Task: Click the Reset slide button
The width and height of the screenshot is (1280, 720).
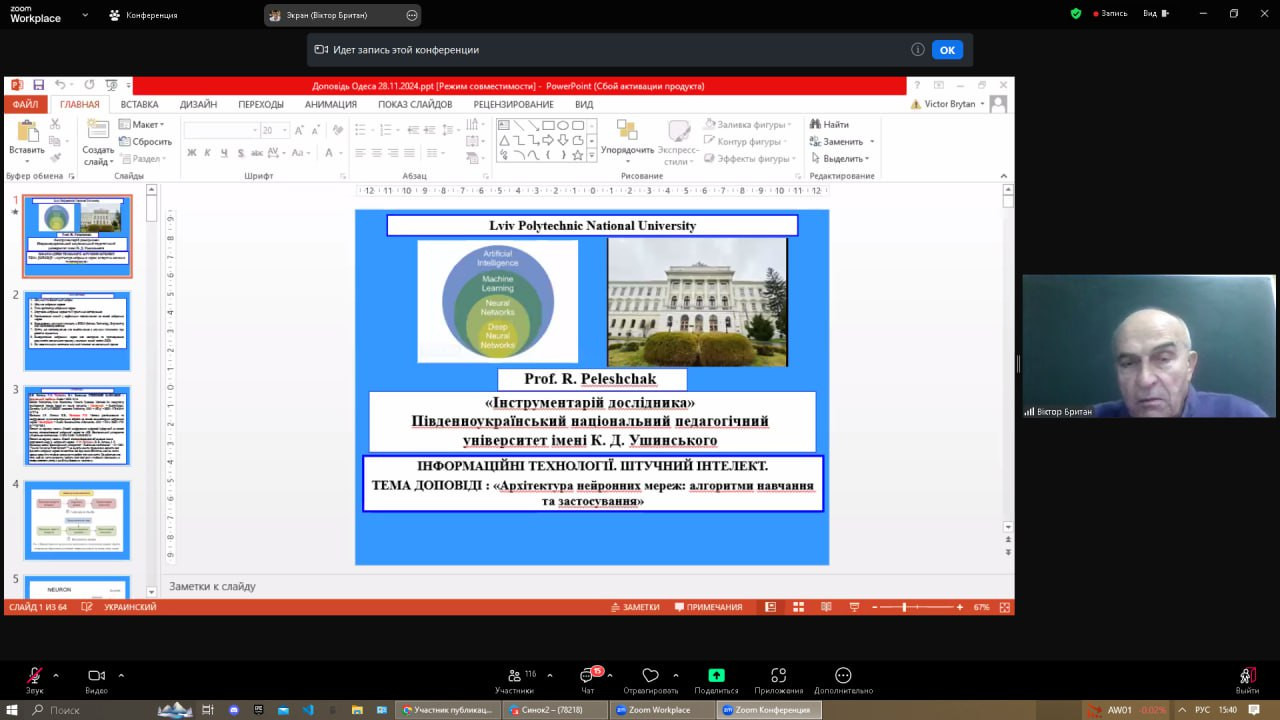Action: pos(146,142)
